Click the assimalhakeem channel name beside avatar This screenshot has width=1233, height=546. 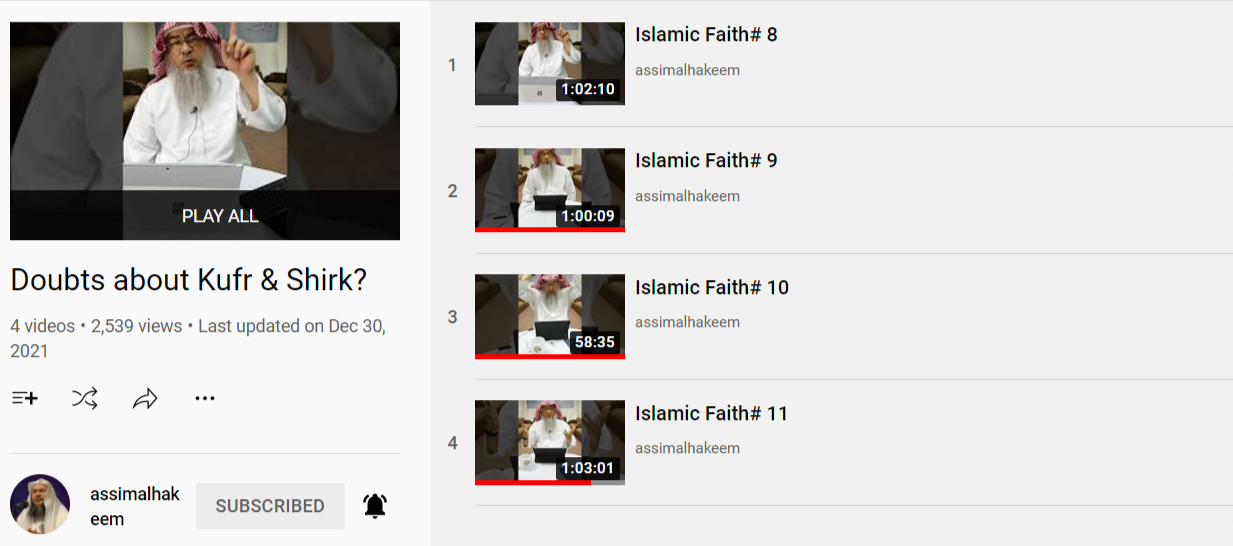[x=135, y=507]
